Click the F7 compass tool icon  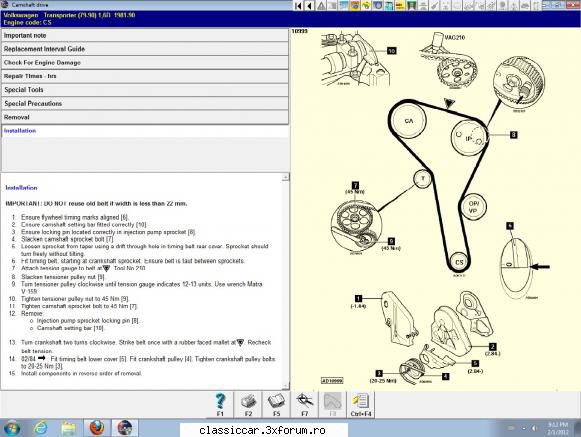[x=305, y=404]
